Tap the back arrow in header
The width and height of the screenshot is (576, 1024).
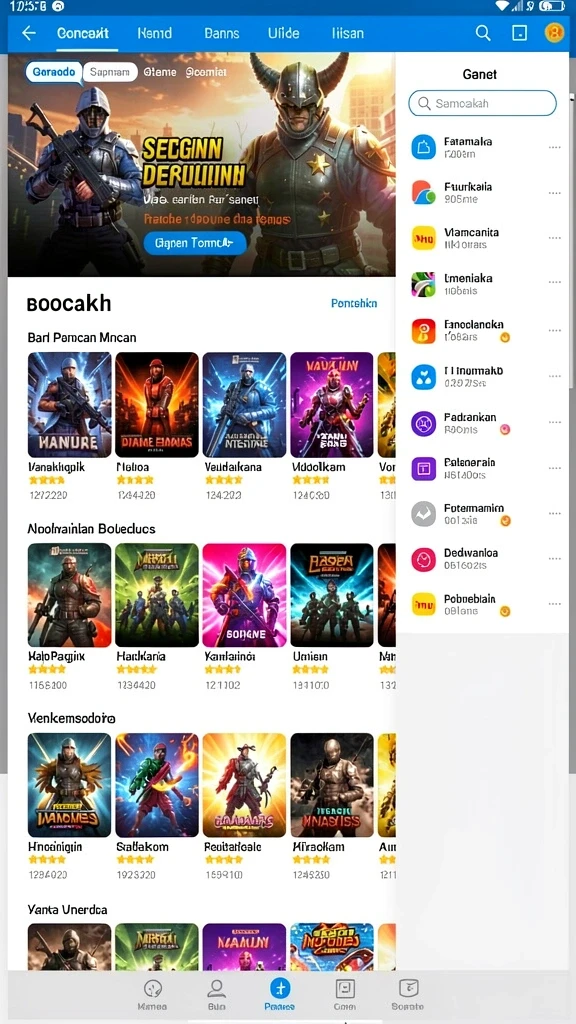[x=29, y=33]
